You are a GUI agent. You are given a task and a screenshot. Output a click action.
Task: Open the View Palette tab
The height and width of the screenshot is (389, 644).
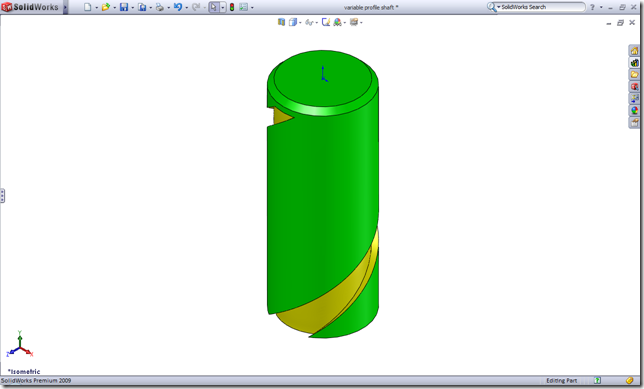coord(635,99)
